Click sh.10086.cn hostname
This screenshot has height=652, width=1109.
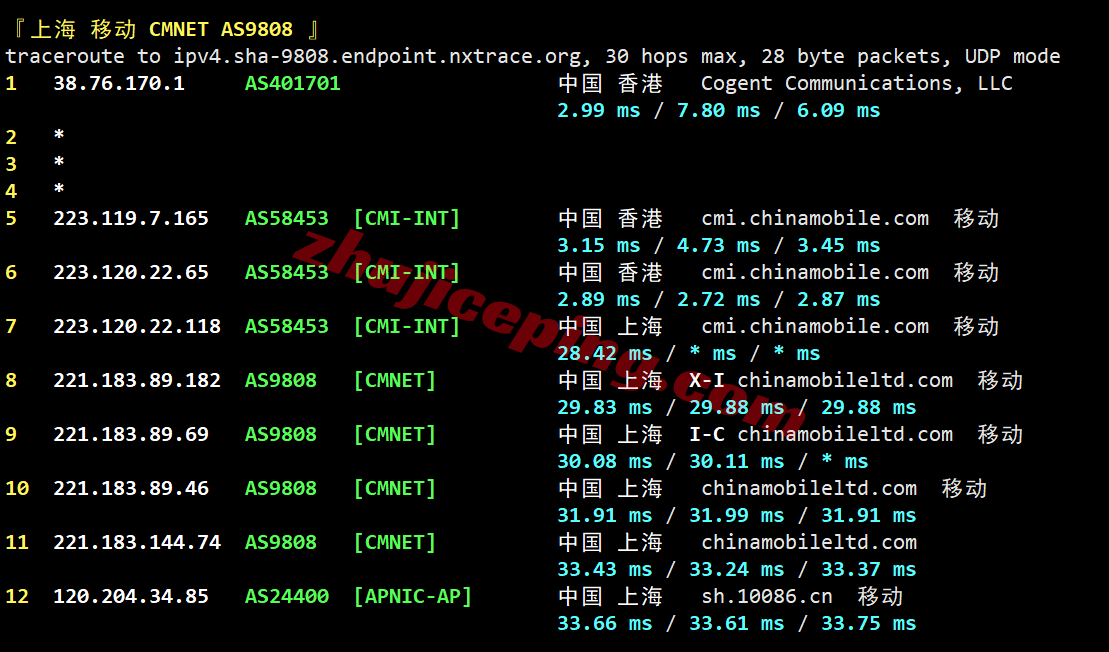tap(767, 596)
